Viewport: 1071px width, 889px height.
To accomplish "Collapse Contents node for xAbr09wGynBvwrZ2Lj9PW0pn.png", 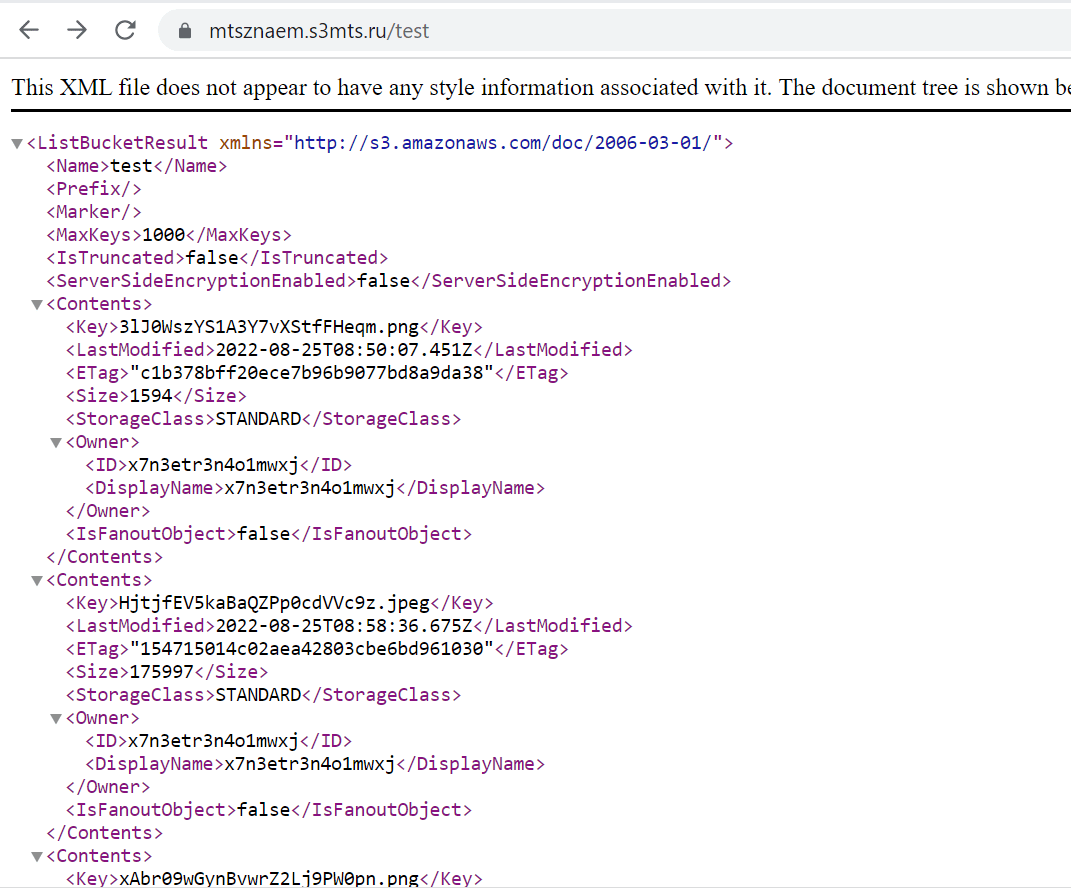I will pos(37,856).
